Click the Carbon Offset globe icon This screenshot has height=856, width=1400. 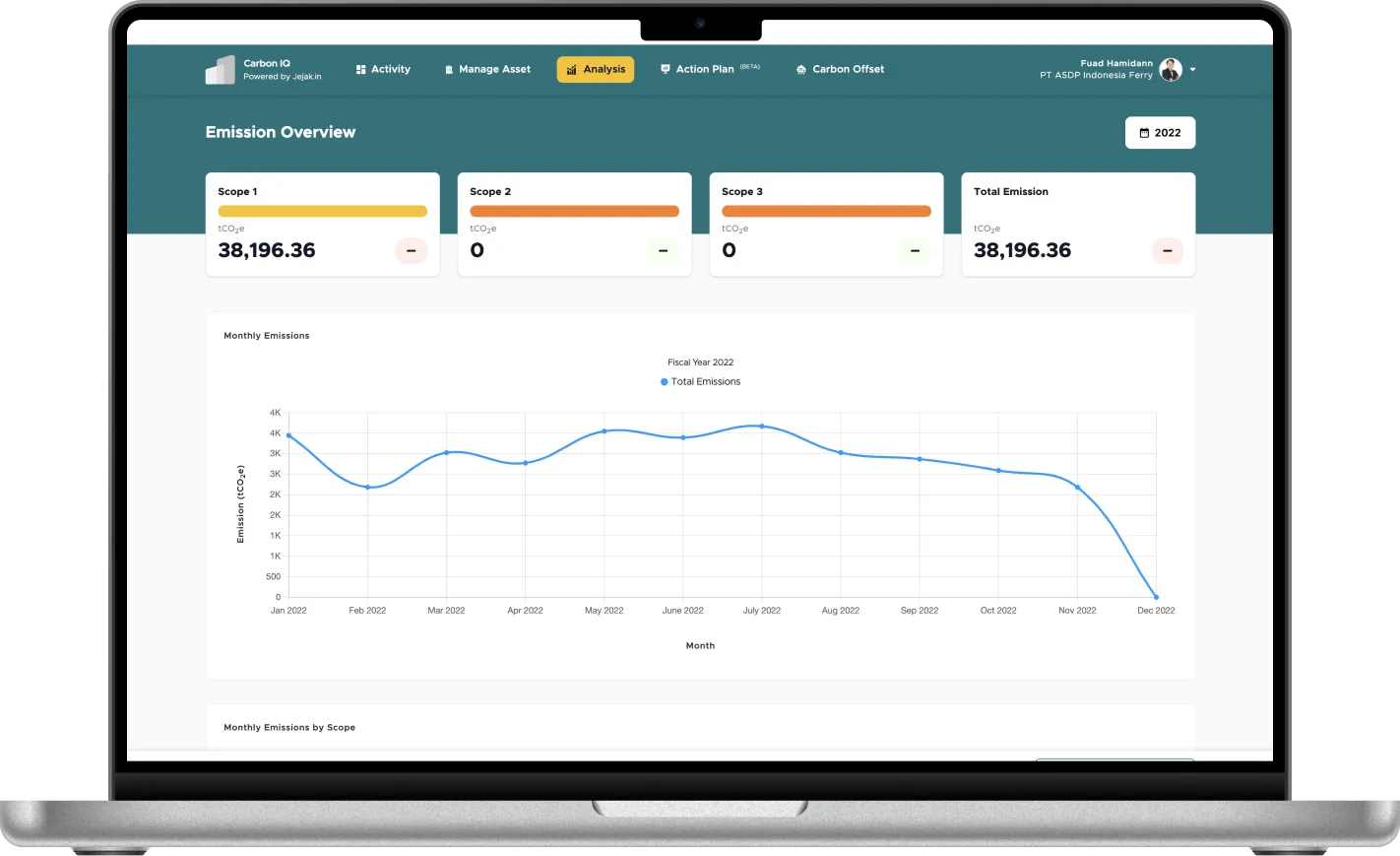(x=800, y=69)
